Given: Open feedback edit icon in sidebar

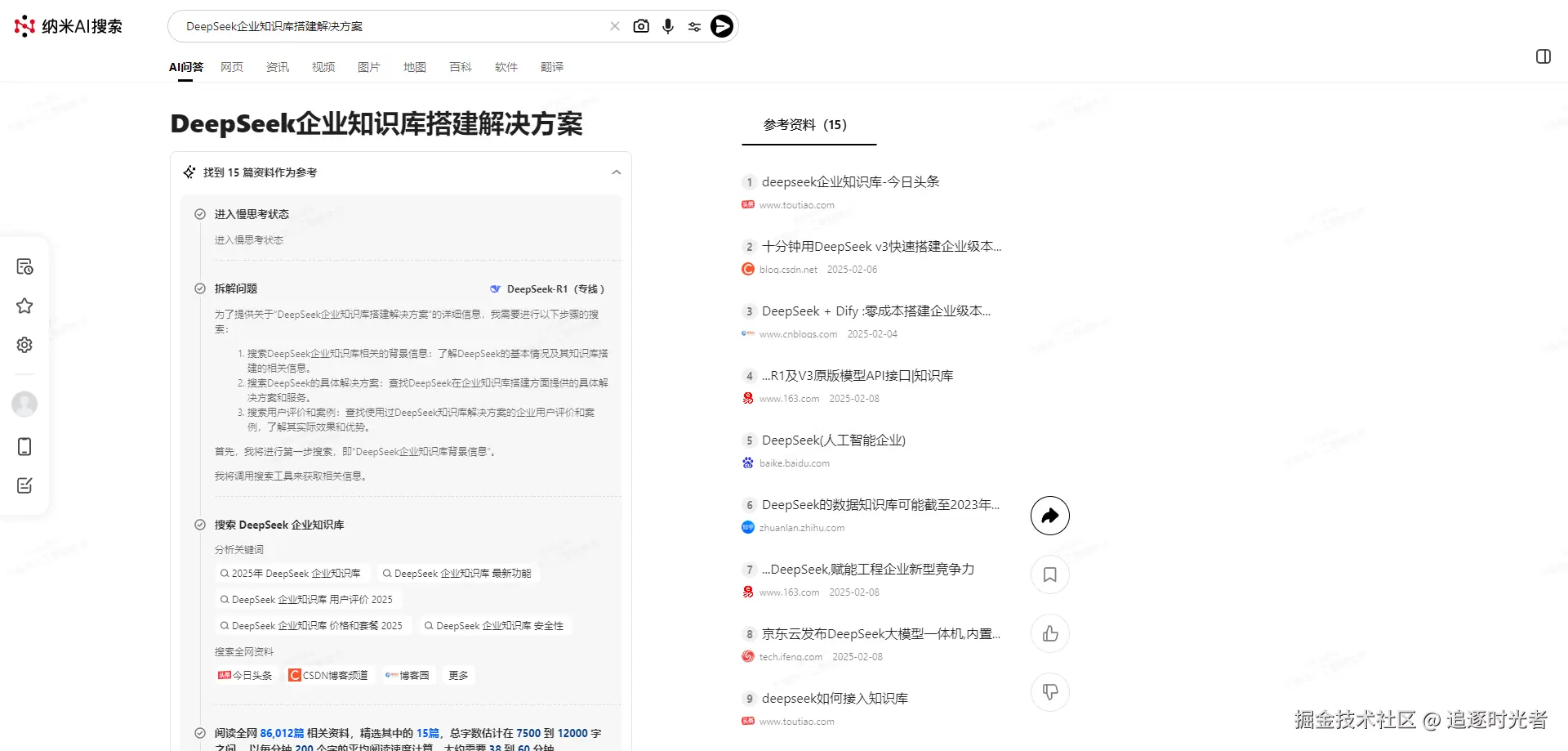Looking at the screenshot, I should (24, 485).
